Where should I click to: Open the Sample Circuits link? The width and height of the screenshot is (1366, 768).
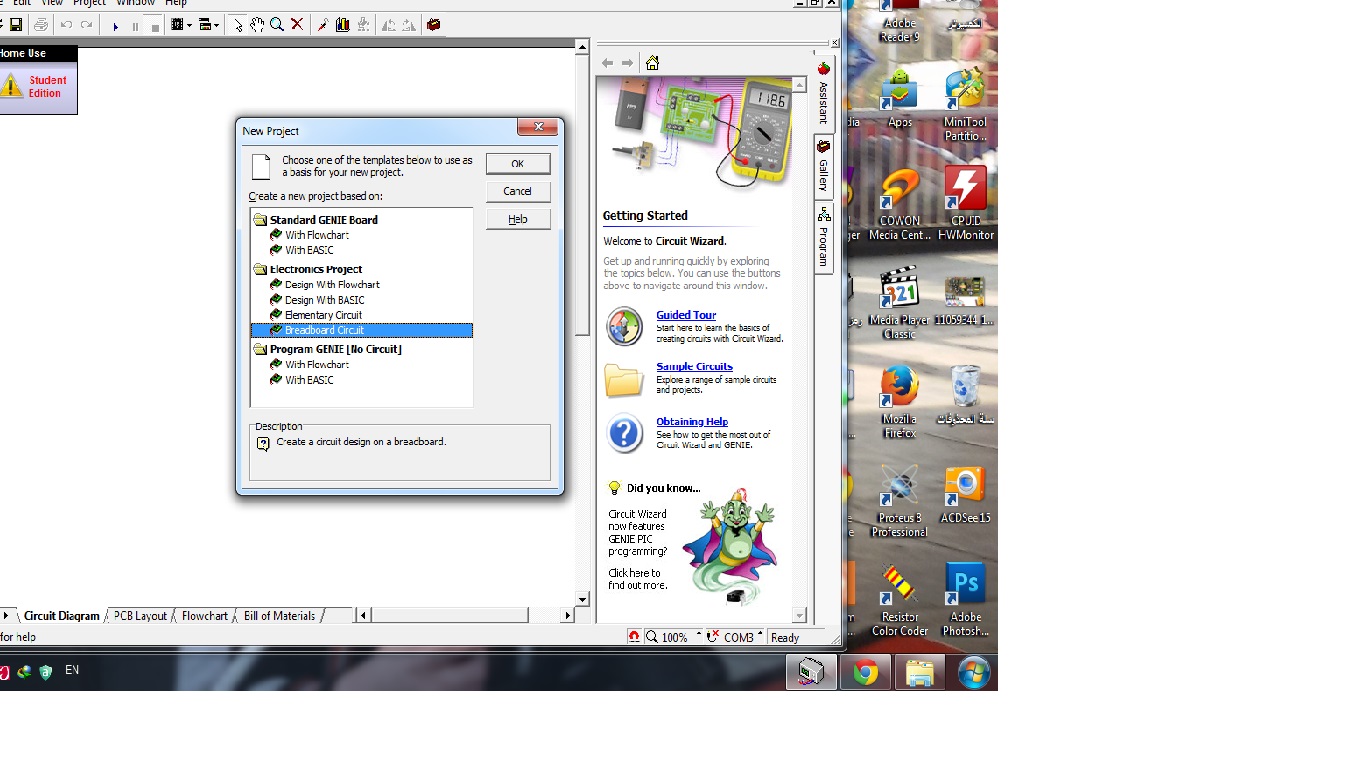[694, 366]
